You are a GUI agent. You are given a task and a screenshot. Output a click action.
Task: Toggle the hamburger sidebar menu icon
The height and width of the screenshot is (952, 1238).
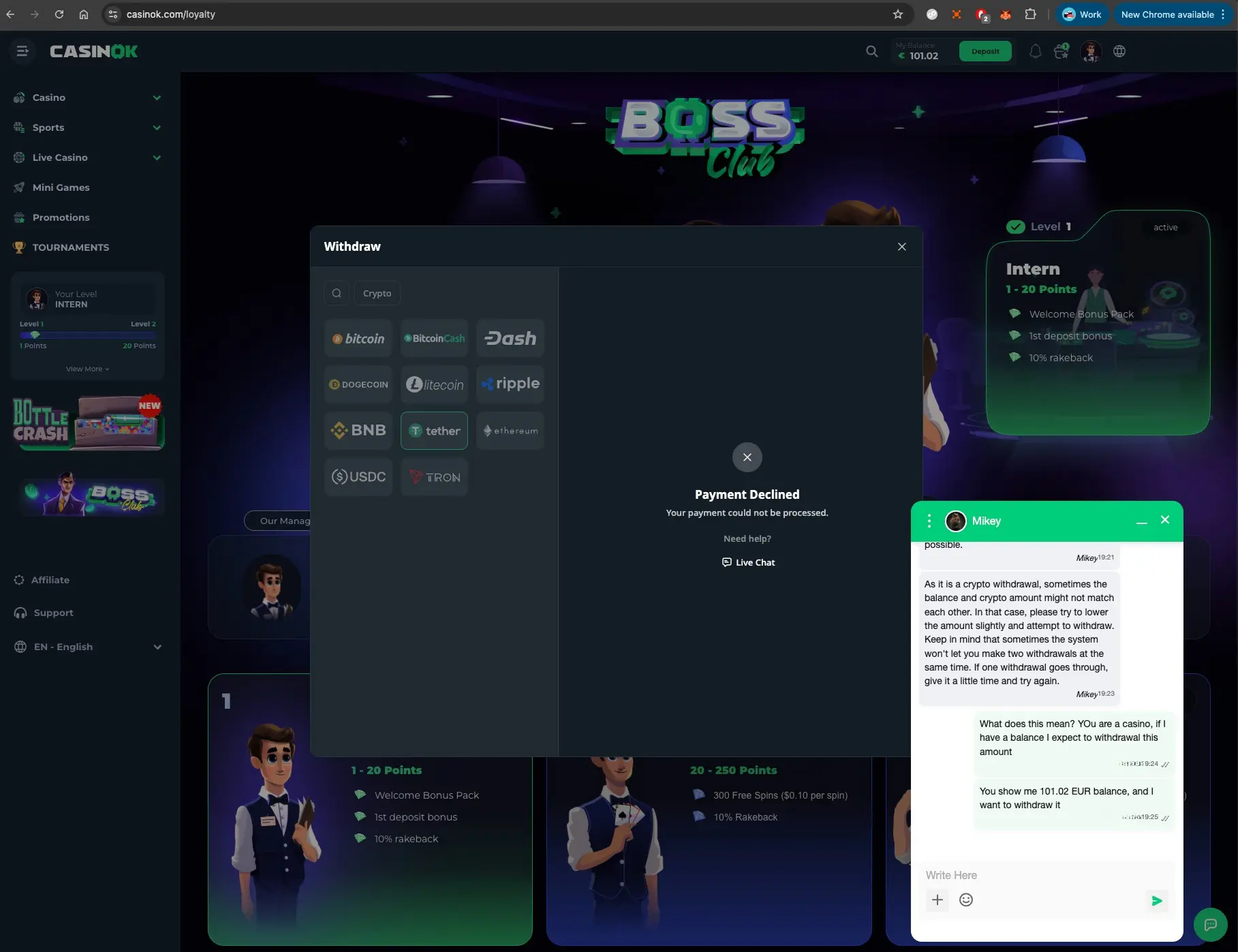pyautogui.click(x=22, y=51)
